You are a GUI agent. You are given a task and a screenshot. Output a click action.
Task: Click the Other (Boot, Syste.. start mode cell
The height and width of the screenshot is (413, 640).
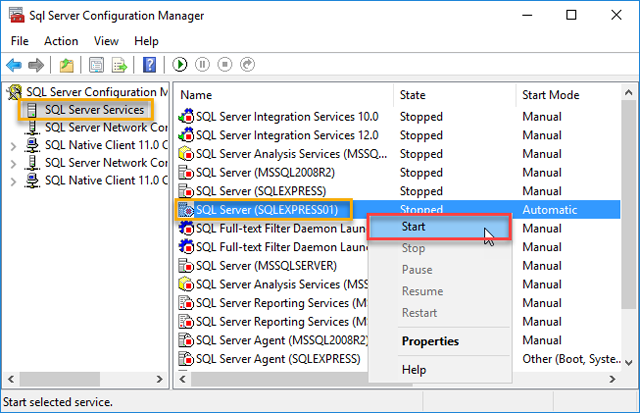[571, 359]
